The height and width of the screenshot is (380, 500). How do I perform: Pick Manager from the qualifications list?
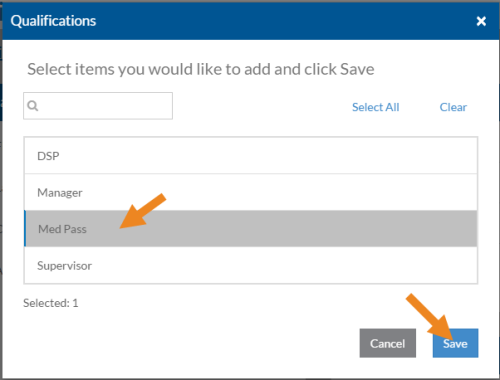pos(251,192)
